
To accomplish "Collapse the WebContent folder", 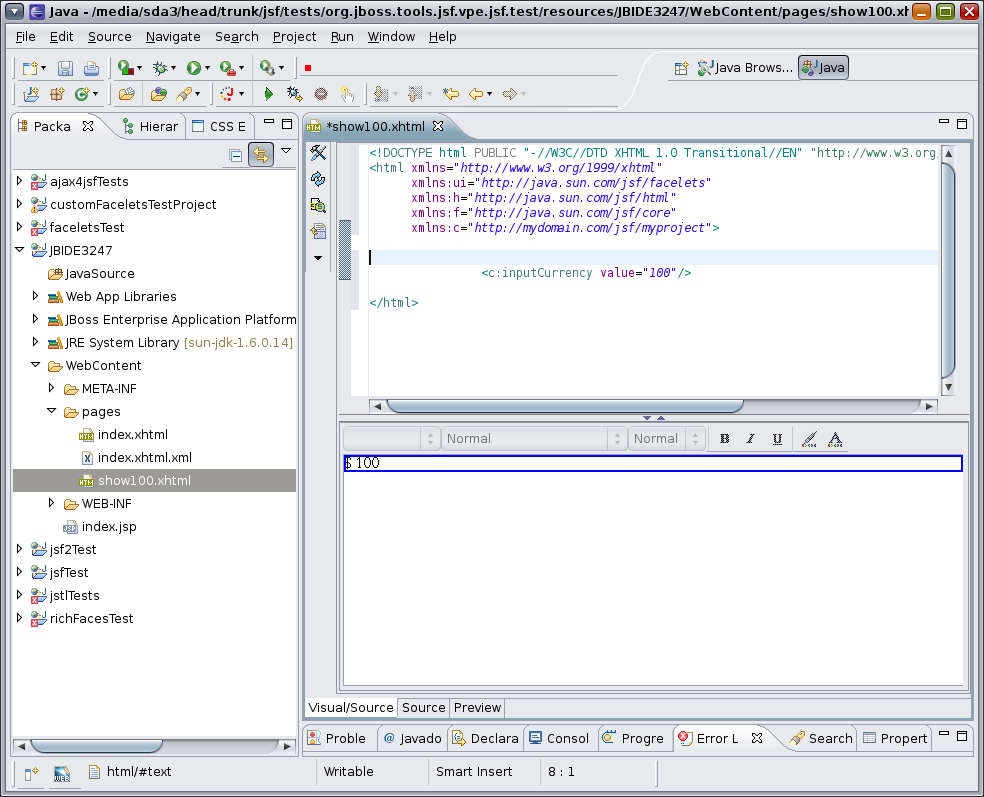I will pos(35,366).
